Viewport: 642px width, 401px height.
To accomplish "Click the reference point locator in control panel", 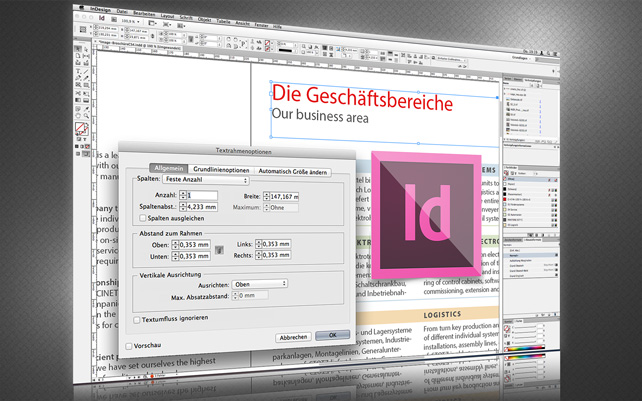I will [83, 29].
